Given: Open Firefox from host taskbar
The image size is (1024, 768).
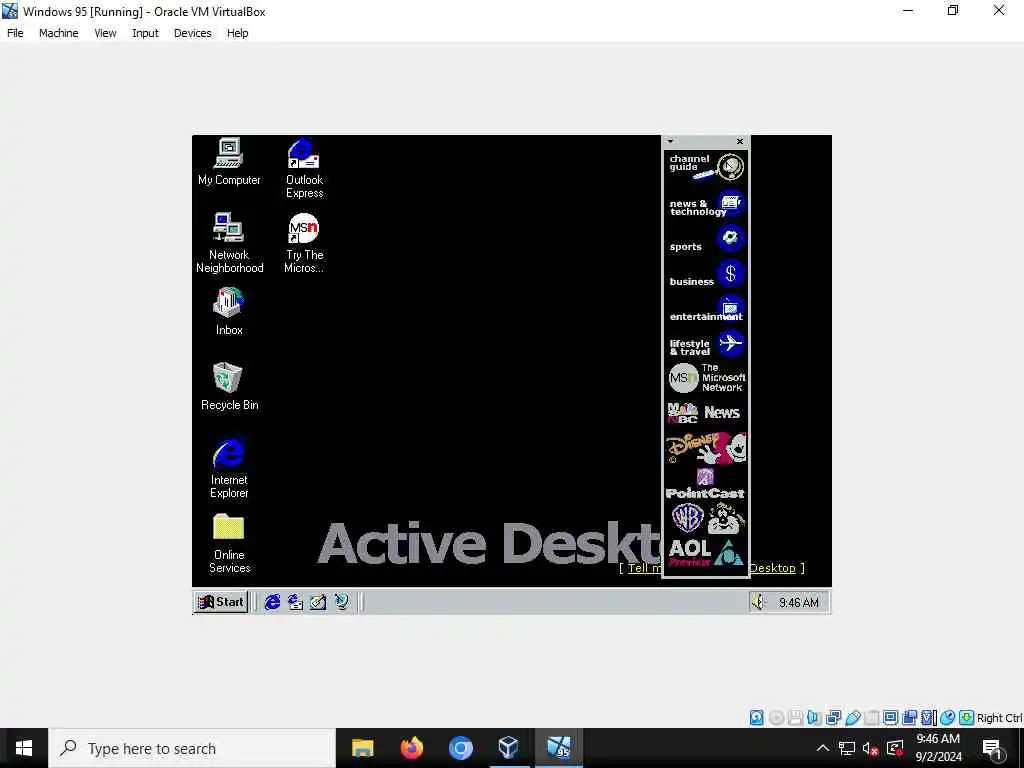Looking at the screenshot, I should click(411, 748).
